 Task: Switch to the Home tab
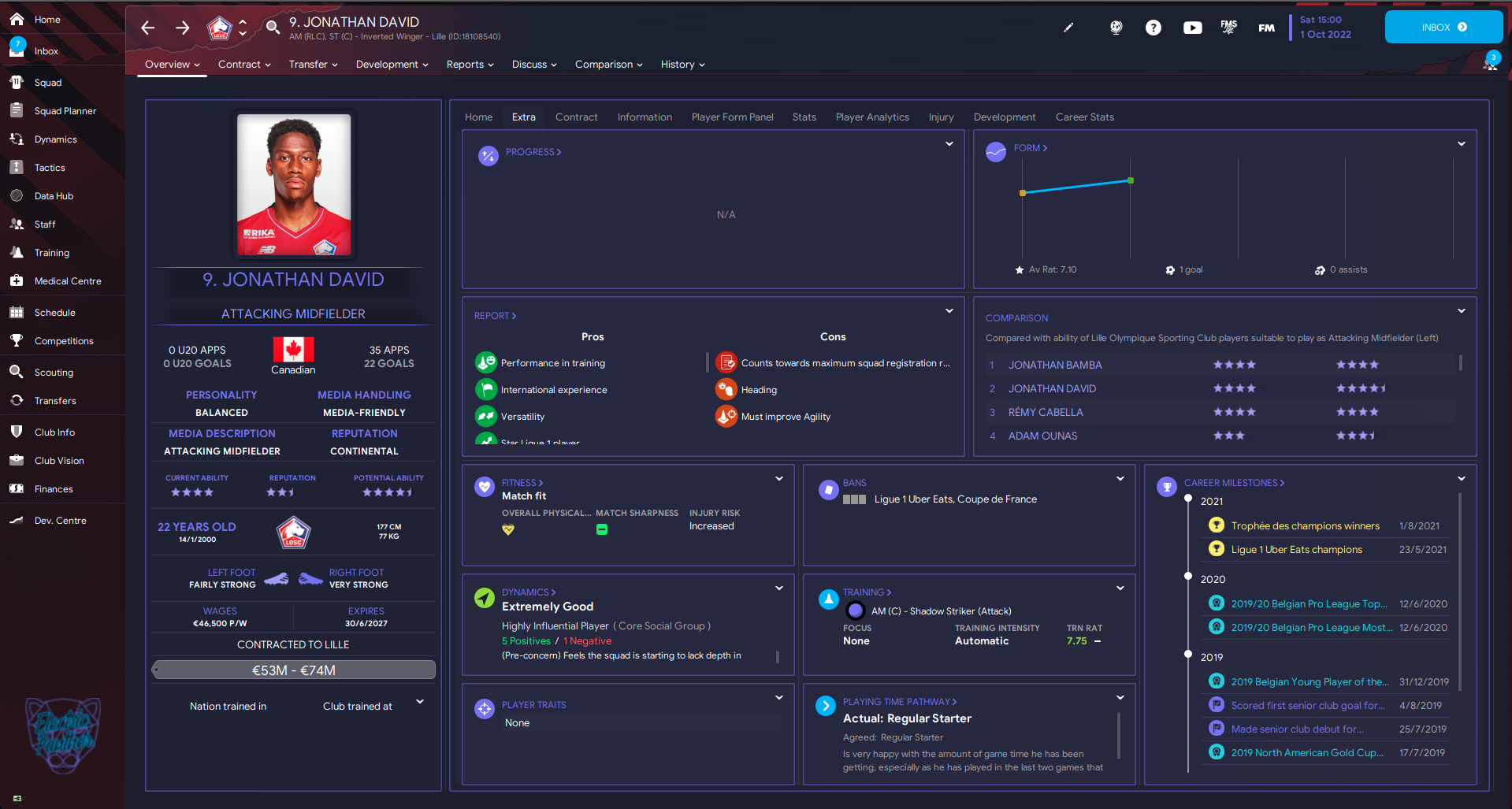pyautogui.click(x=478, y=117)
